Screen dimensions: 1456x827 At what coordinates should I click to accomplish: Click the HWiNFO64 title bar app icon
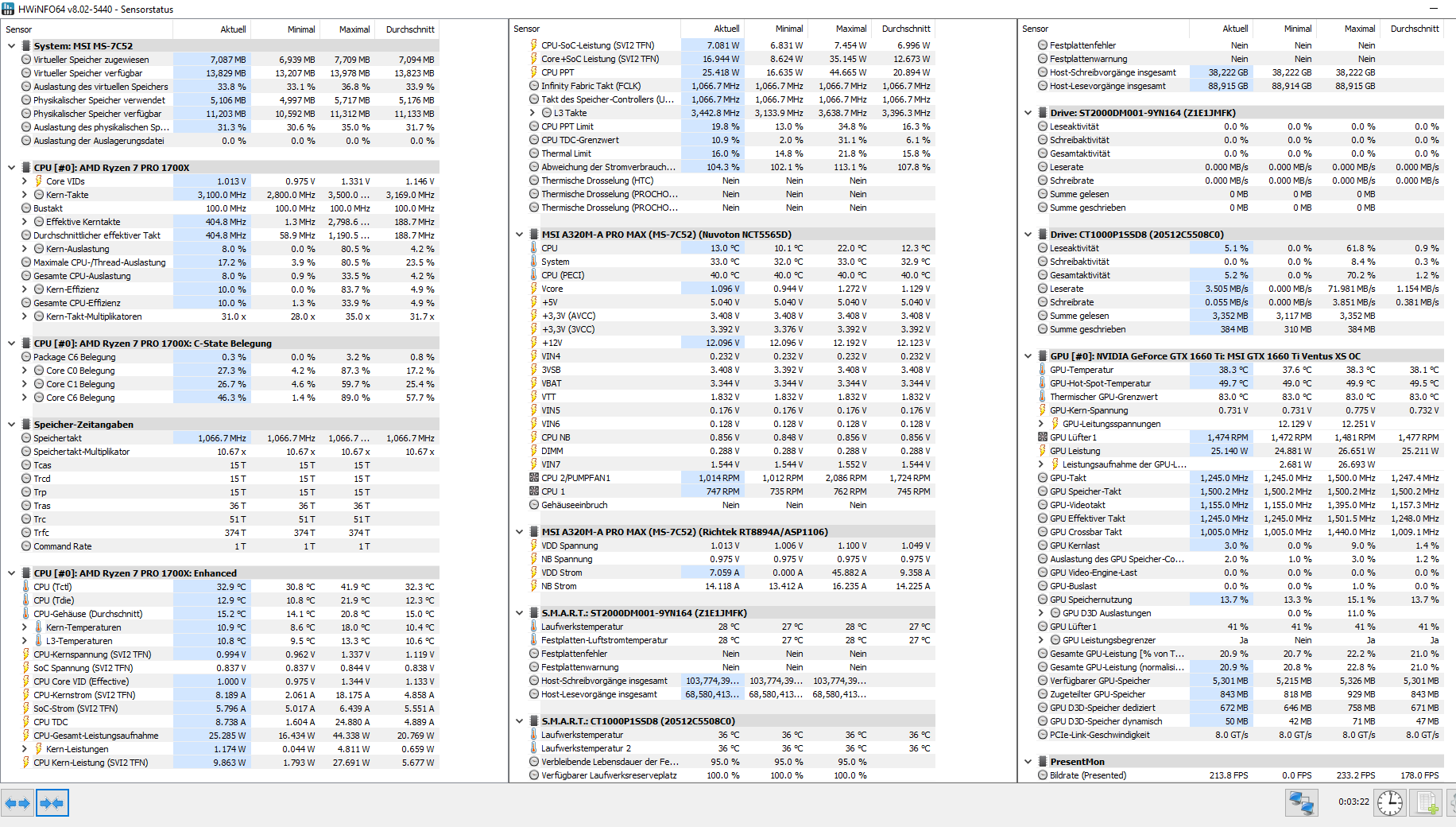(x=8, y=9)
